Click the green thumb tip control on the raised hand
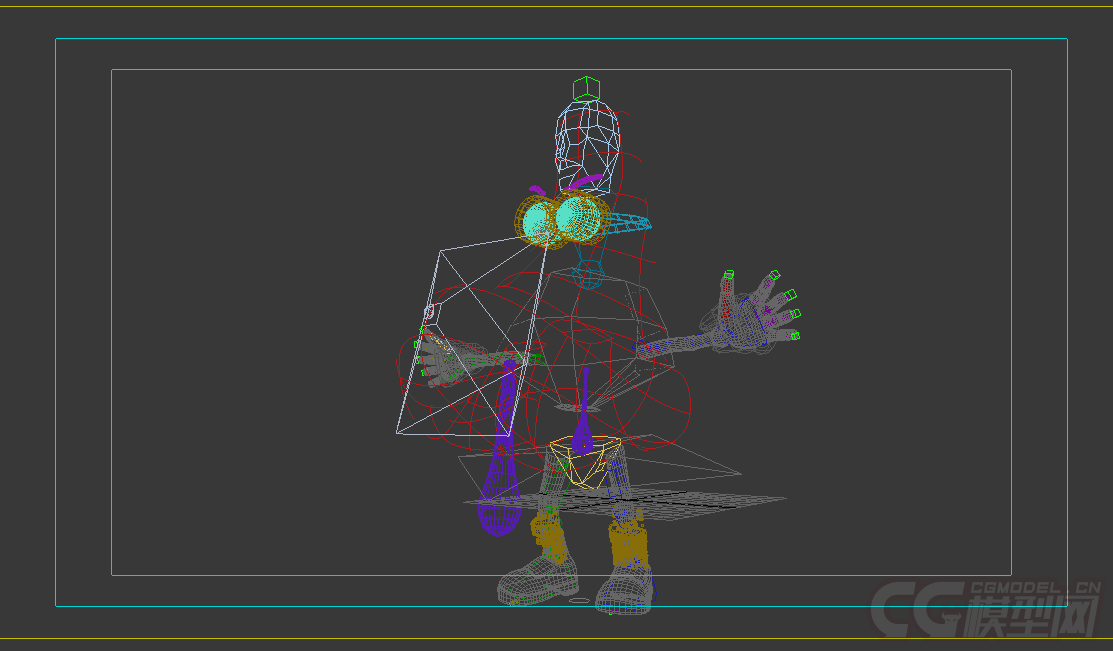The width and height of the screenshot is (1113, 651). click(729, 274)
